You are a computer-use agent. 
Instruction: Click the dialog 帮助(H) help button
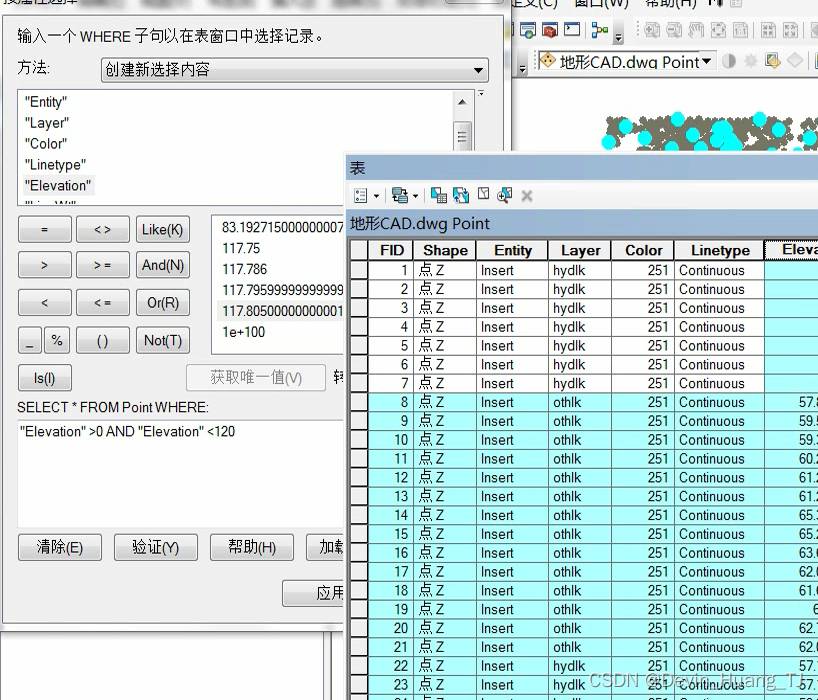[x=251, y=547]
